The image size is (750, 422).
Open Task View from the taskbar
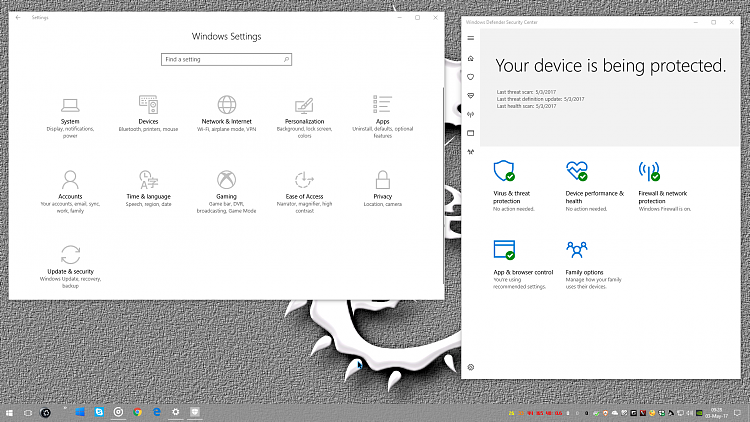click(28, 412)
